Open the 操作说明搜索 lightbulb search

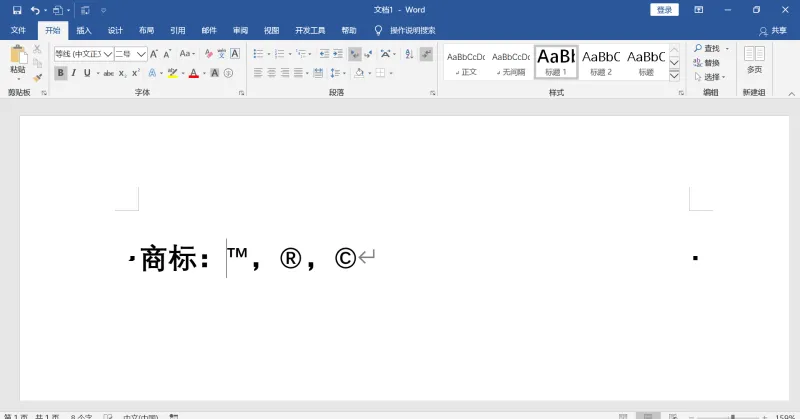click(378, 31)
